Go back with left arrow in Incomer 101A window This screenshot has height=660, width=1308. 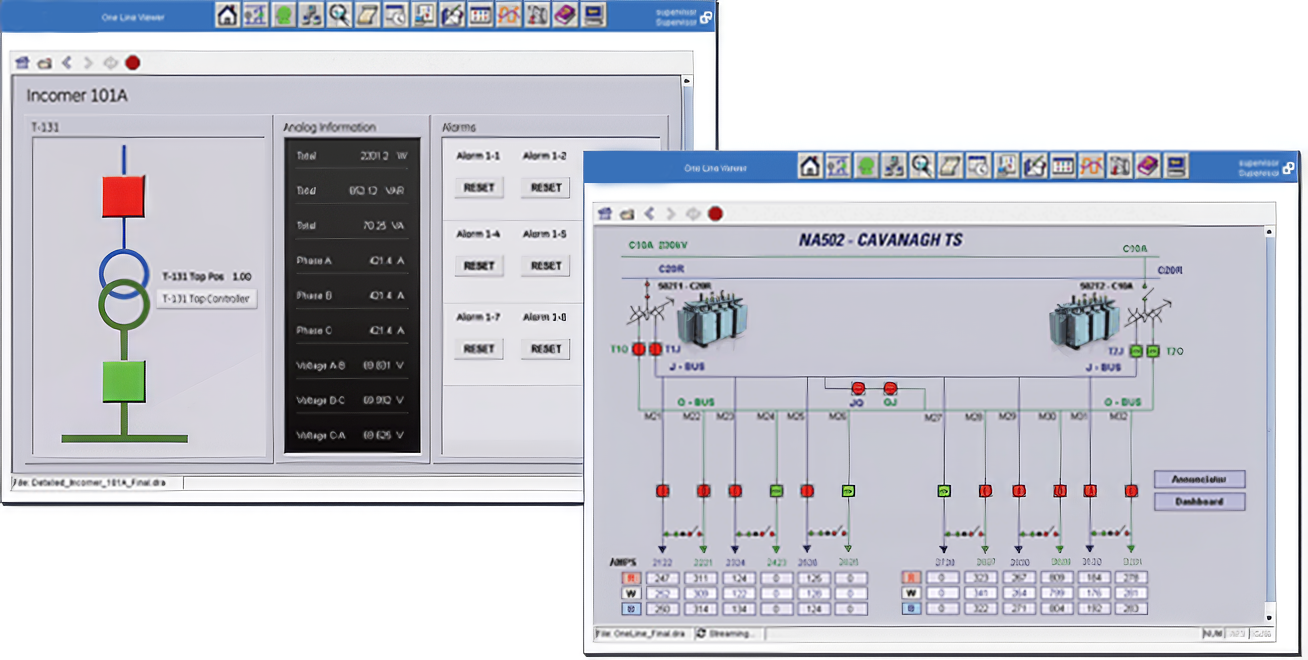66,62
